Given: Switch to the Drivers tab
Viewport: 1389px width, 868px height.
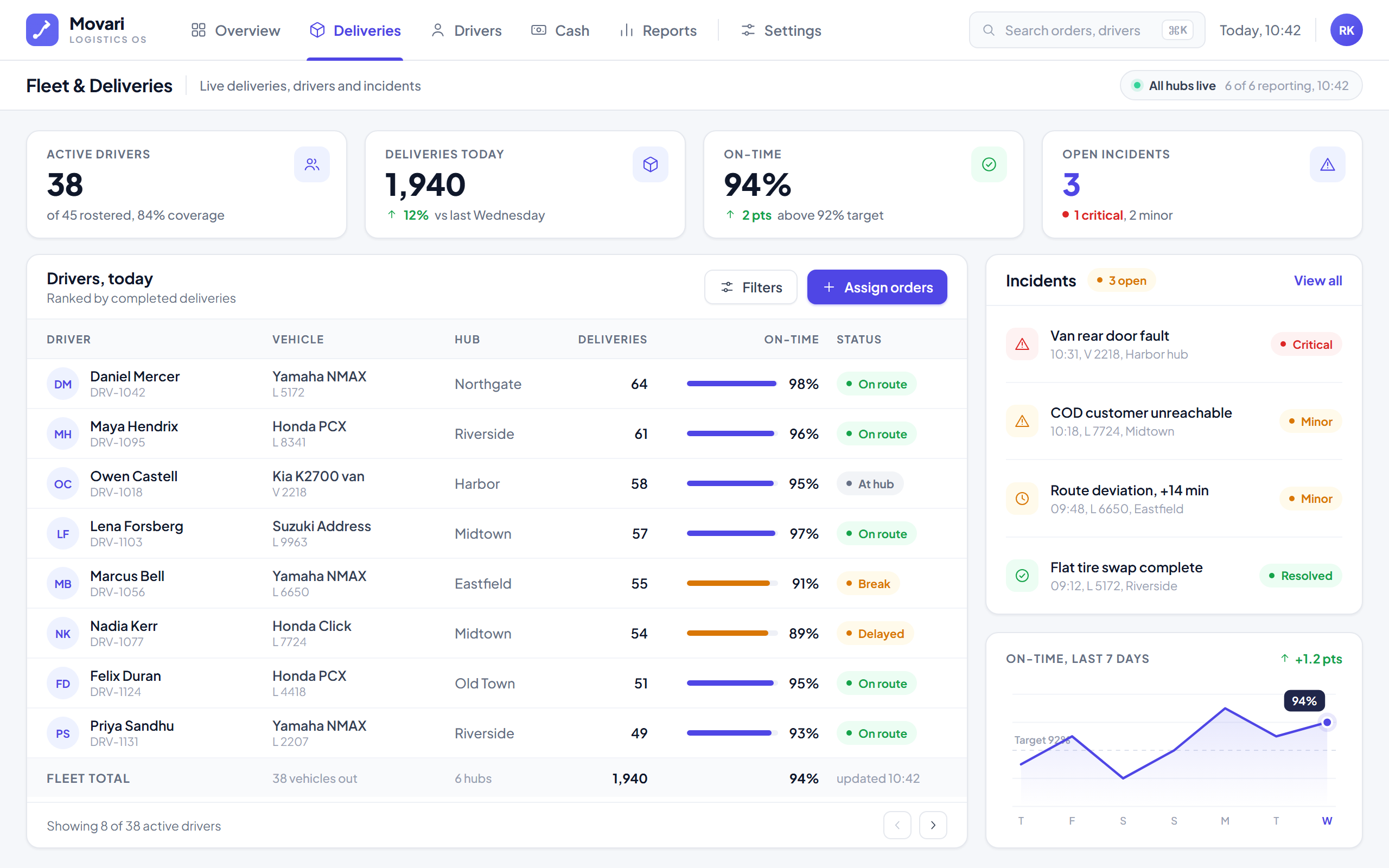Looking at the screenshot, I should coord(466,30).
